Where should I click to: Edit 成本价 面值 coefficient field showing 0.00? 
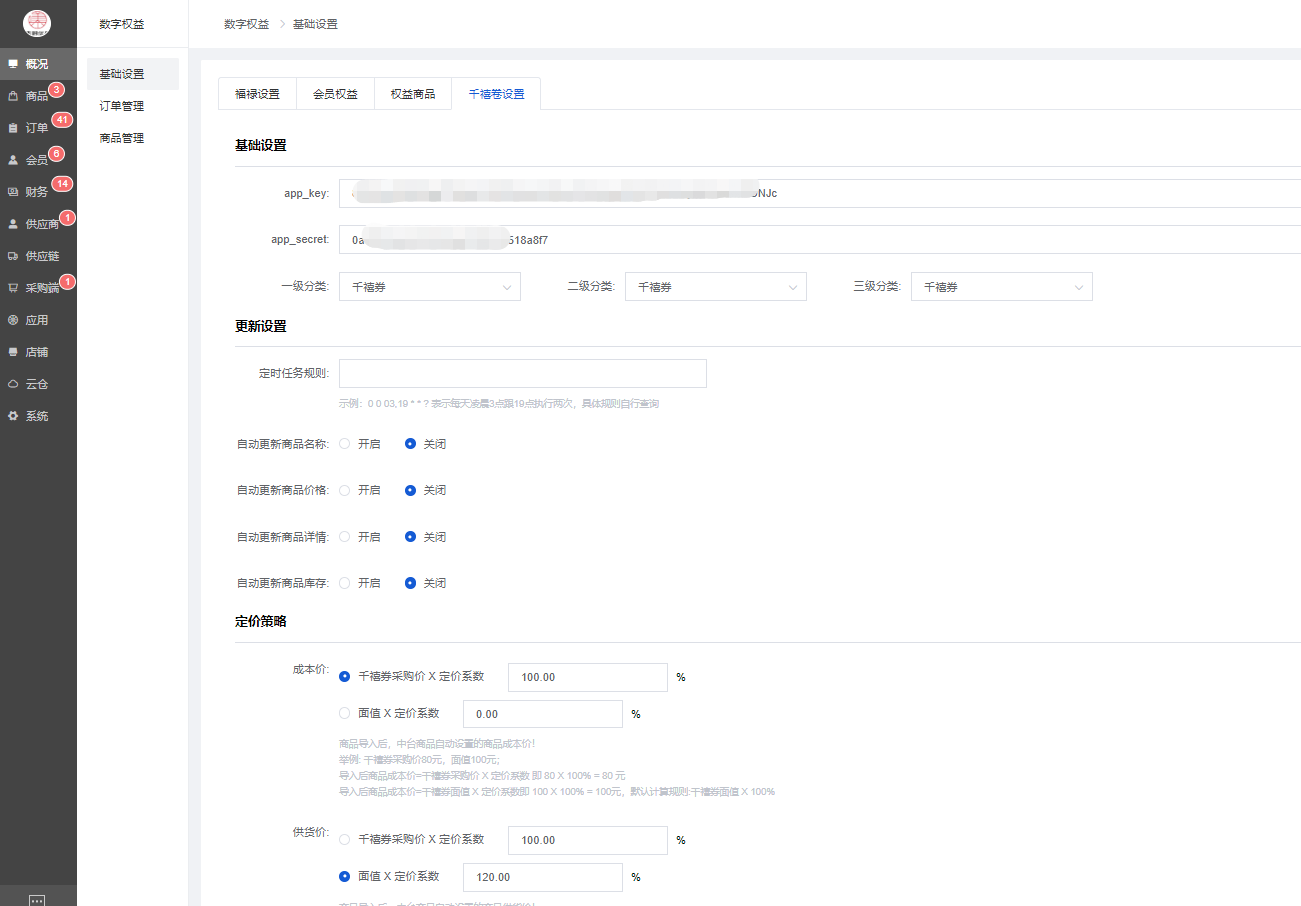click(543, 714)
